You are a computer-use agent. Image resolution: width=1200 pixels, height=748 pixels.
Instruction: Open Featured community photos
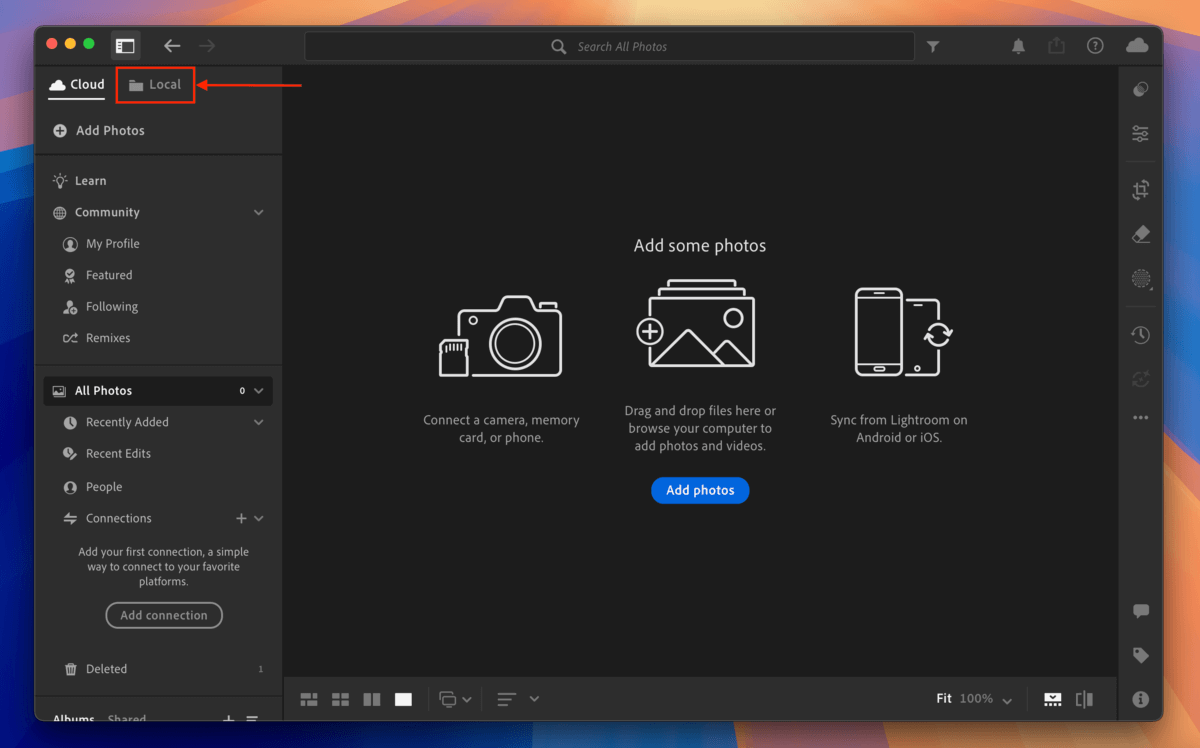point(98,275)
